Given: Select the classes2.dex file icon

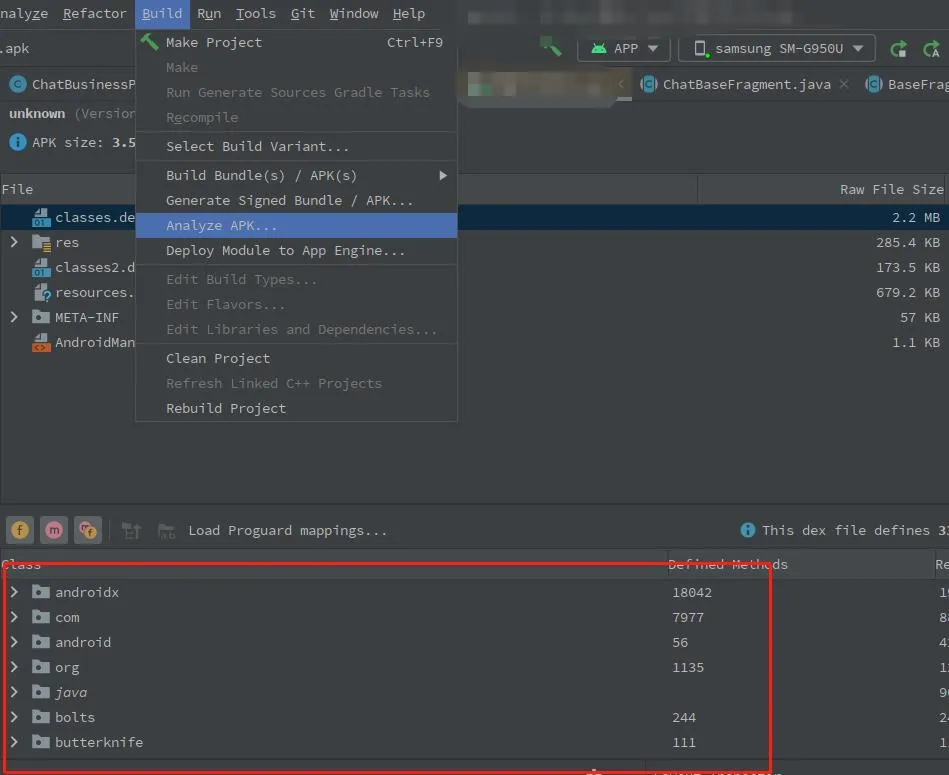Looking at the screenshot, I should pos(41,267).
